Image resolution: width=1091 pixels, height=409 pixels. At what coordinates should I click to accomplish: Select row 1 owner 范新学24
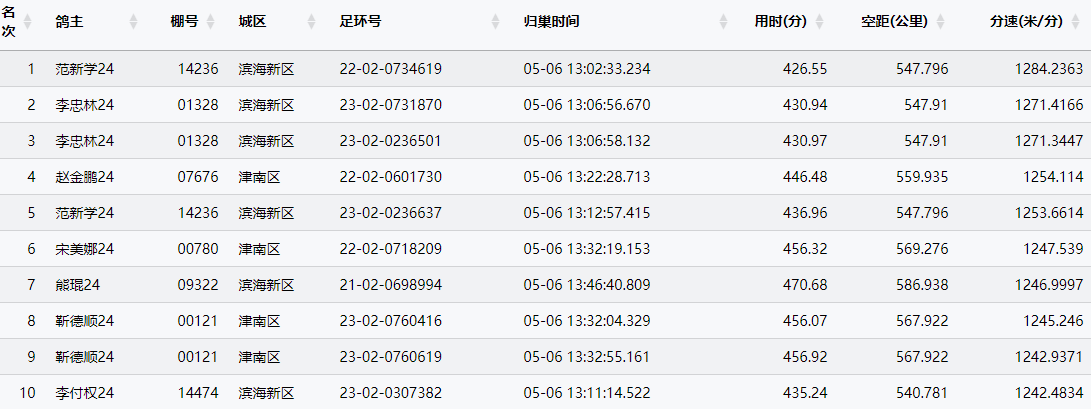85,69
